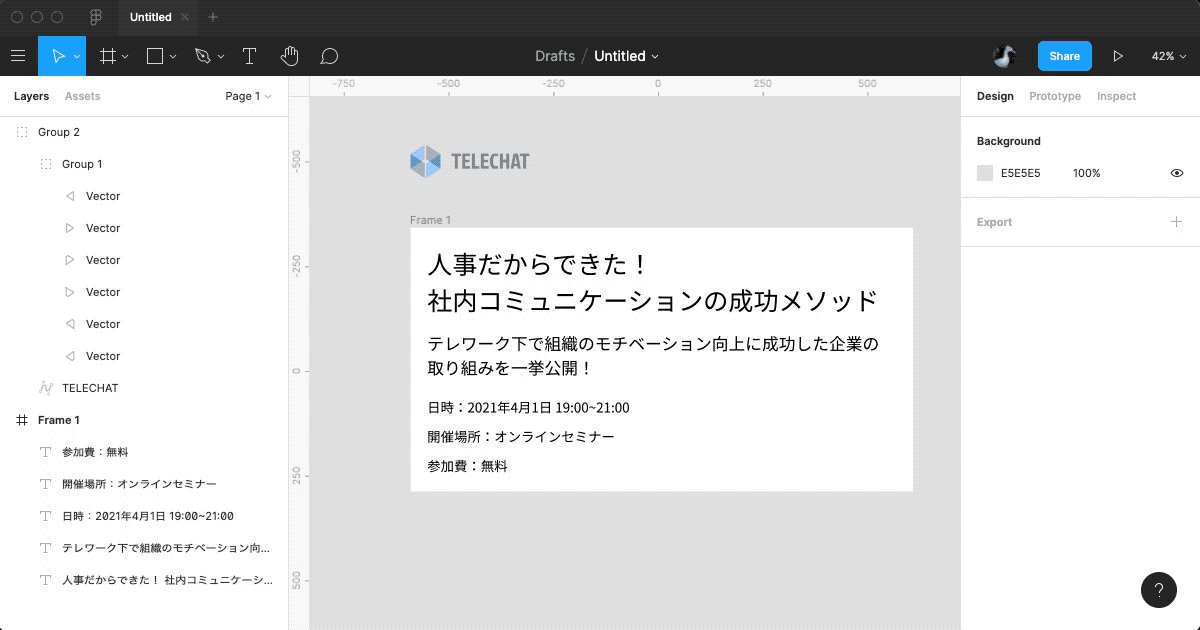The height and width of the screenshot is (630, 1200).
Task: Select the Text tool
Action: pyautogui.click(x=250, y=56)
